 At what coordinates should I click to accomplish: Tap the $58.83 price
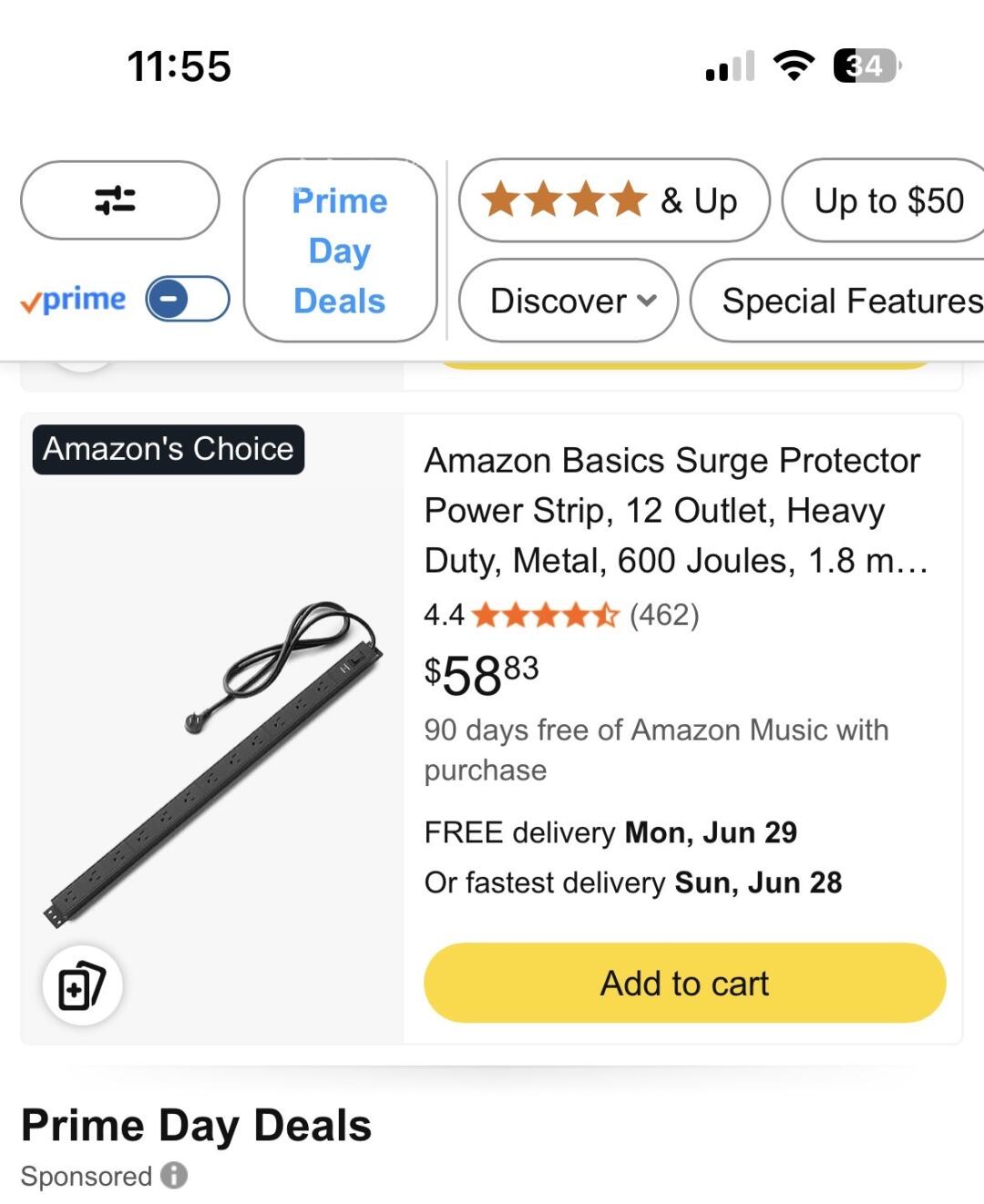pyautogui.click(x=481, y=676)
